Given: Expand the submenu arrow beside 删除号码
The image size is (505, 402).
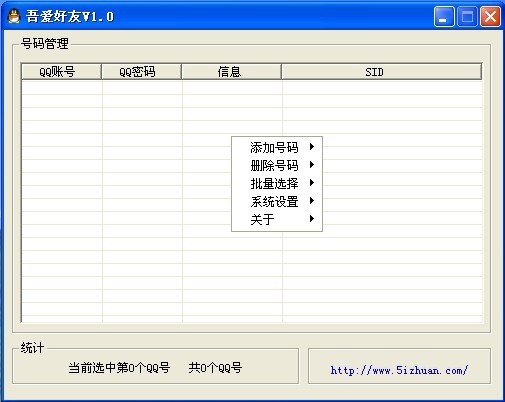Looking at the screenshot, I should pyautogui.click(x=312, y=165).
